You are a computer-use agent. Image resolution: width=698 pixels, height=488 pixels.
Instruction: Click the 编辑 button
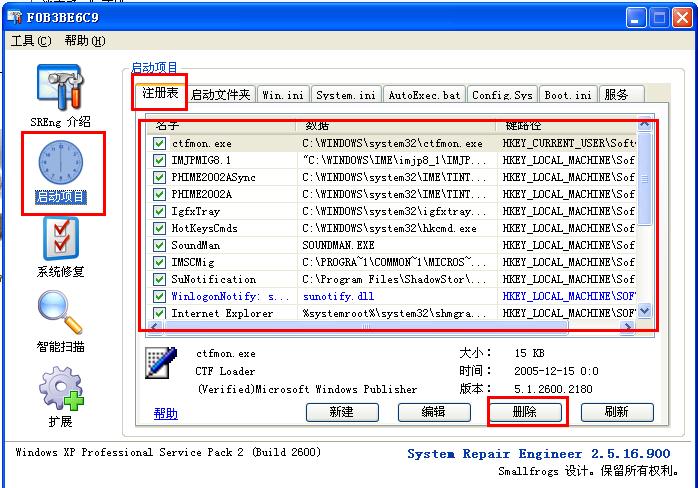[434, 412]
